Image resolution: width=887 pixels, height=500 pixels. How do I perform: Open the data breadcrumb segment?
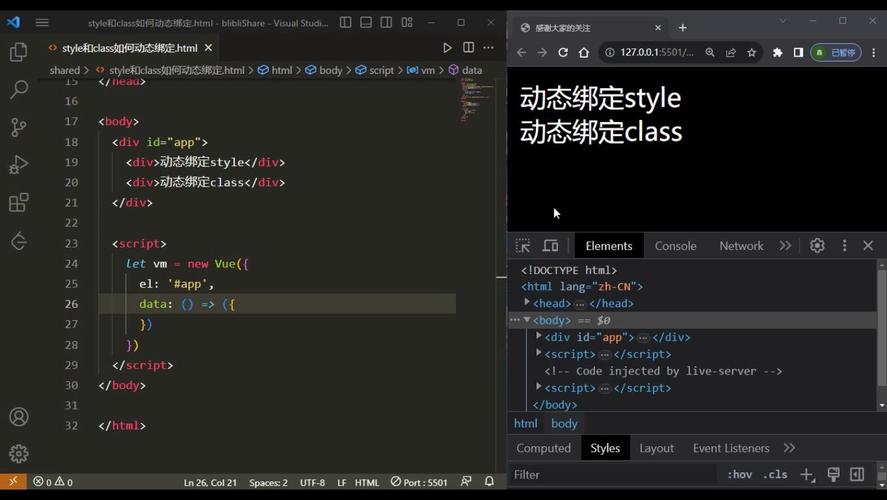coord(466,70)
